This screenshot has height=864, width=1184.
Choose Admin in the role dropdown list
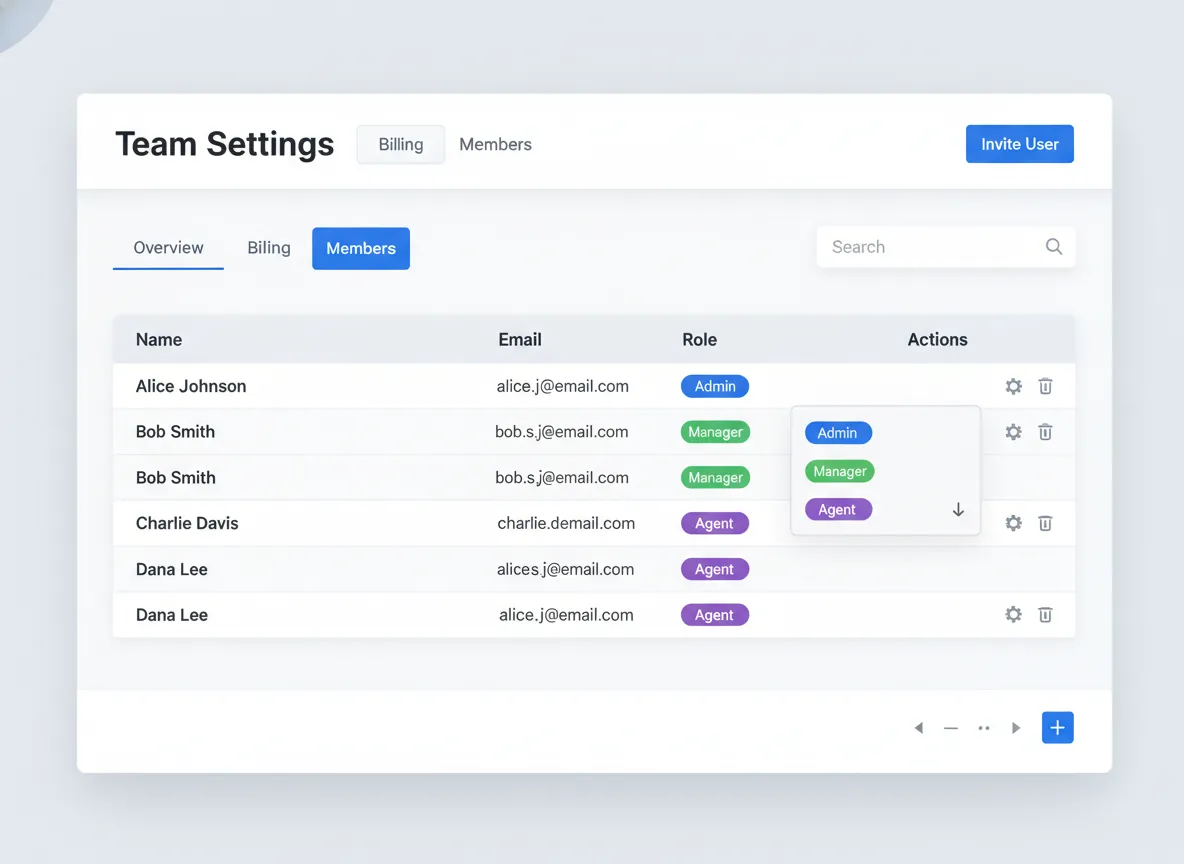[838, 433]
